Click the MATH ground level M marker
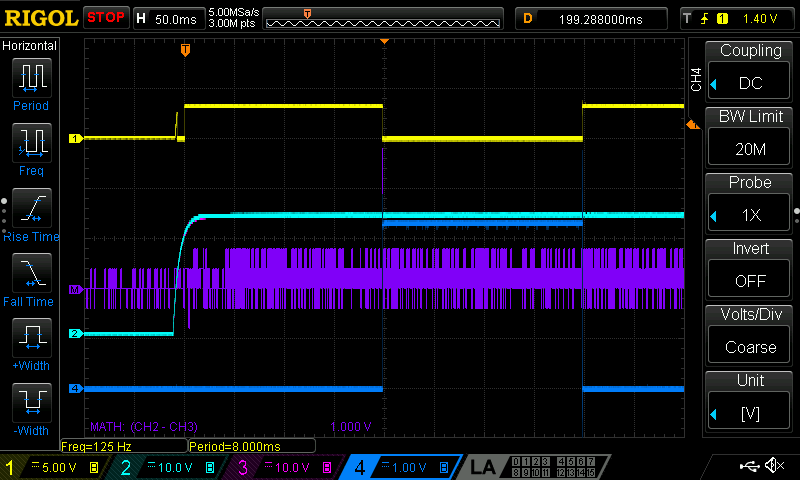This screenshot has width=800, height=480. tap(76, 290)
